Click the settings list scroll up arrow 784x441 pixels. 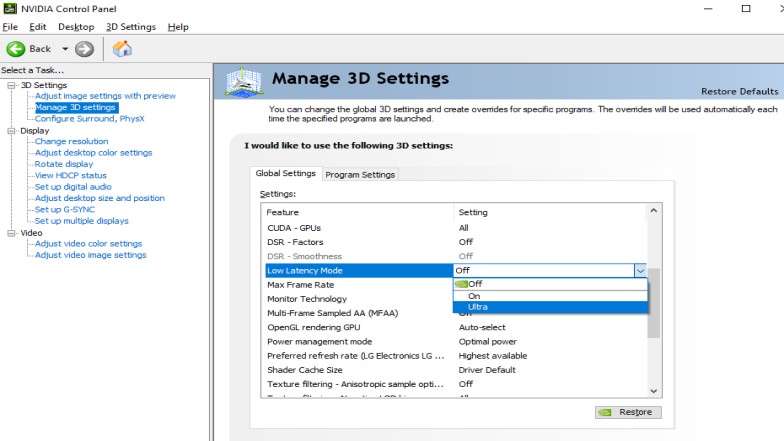[654, 211]
